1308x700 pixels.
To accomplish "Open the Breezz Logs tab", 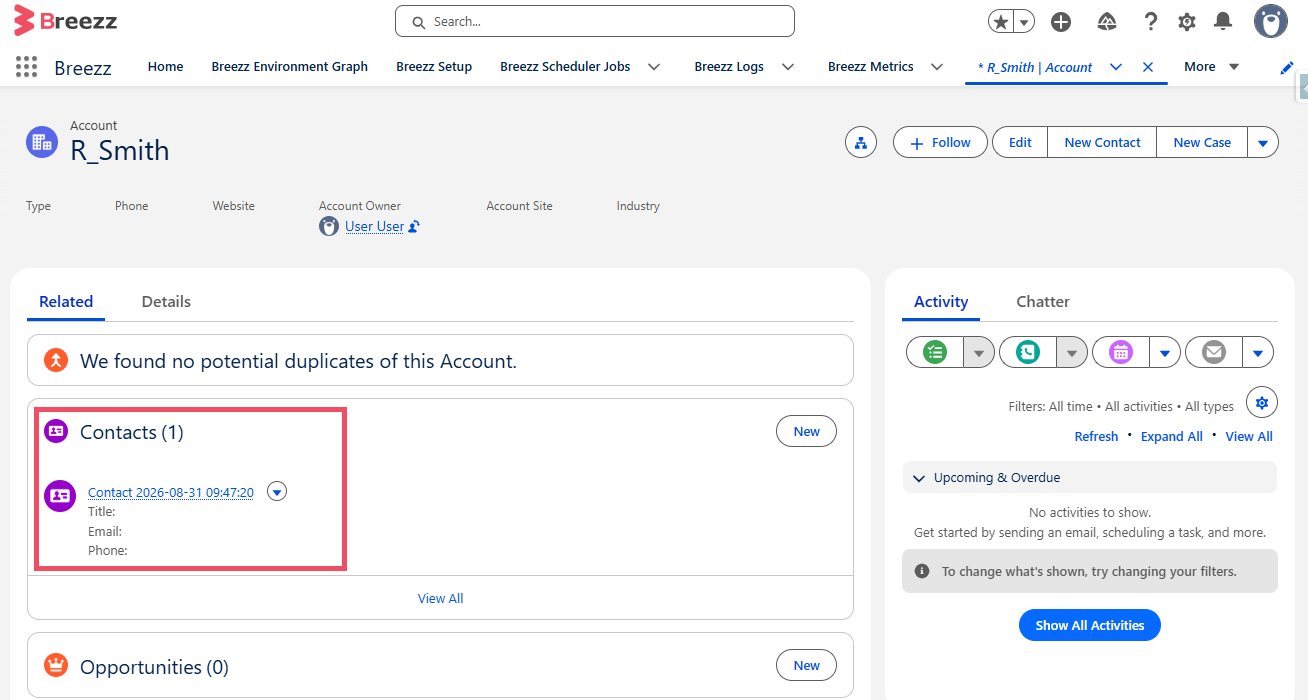I will (729, 67).
